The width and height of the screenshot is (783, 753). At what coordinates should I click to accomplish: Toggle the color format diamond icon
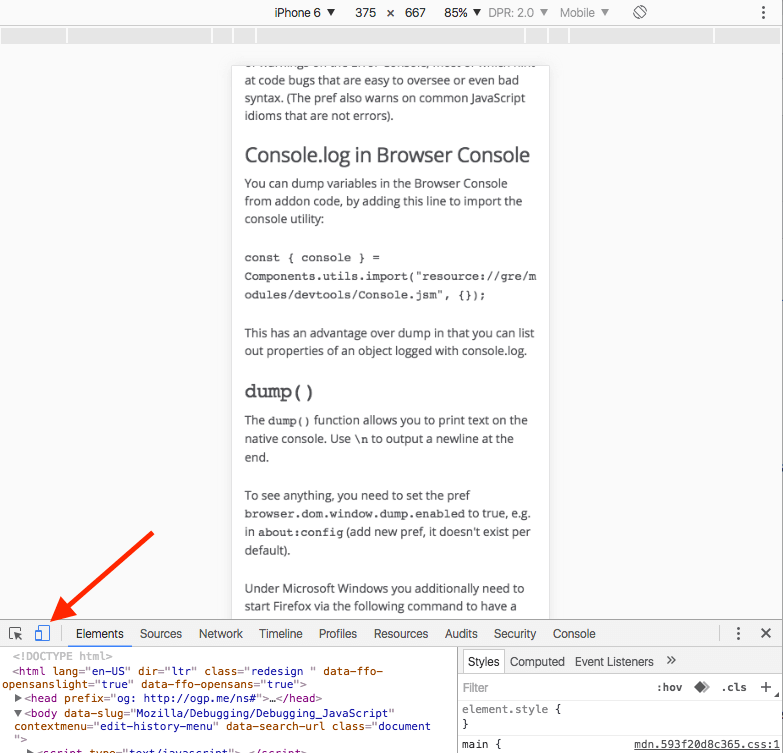coord(702,687)
